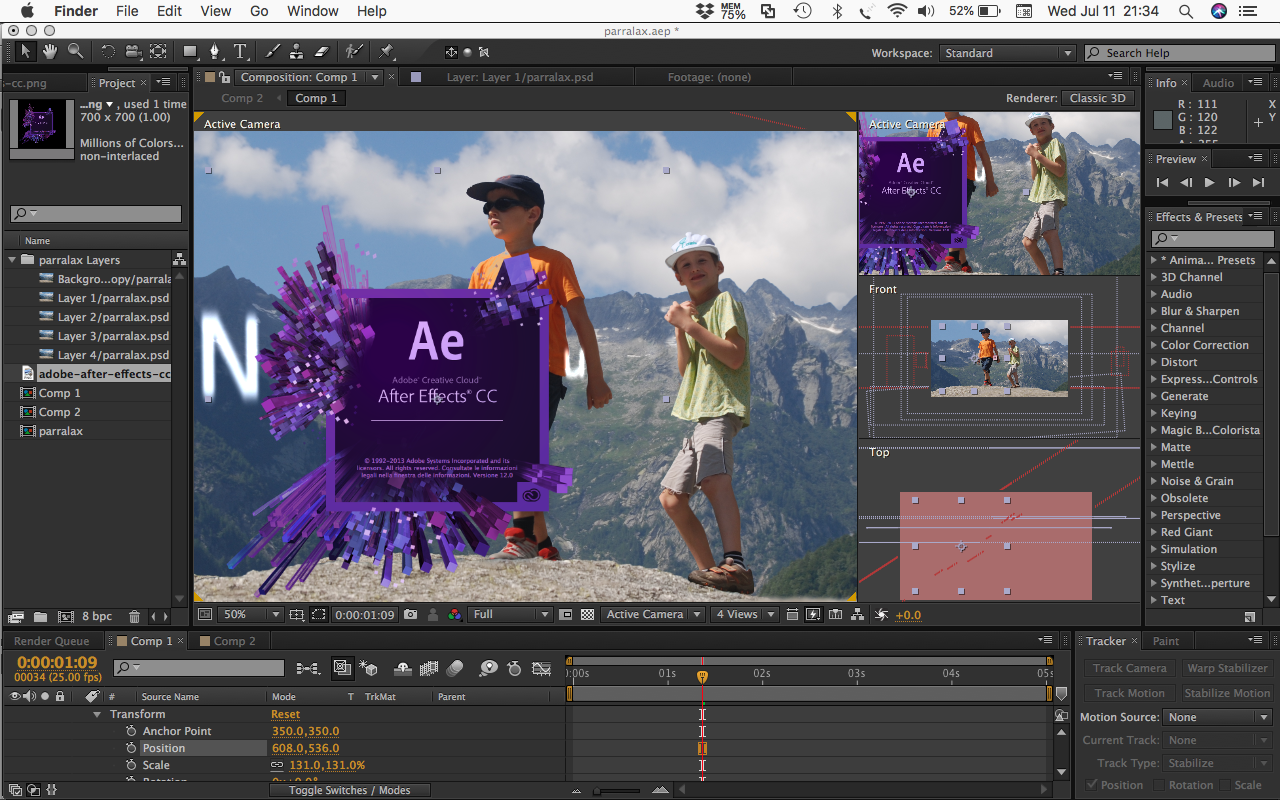Select the Rectangle shape tool
This screenshot has width=1280, height=800.
[190, 51]
